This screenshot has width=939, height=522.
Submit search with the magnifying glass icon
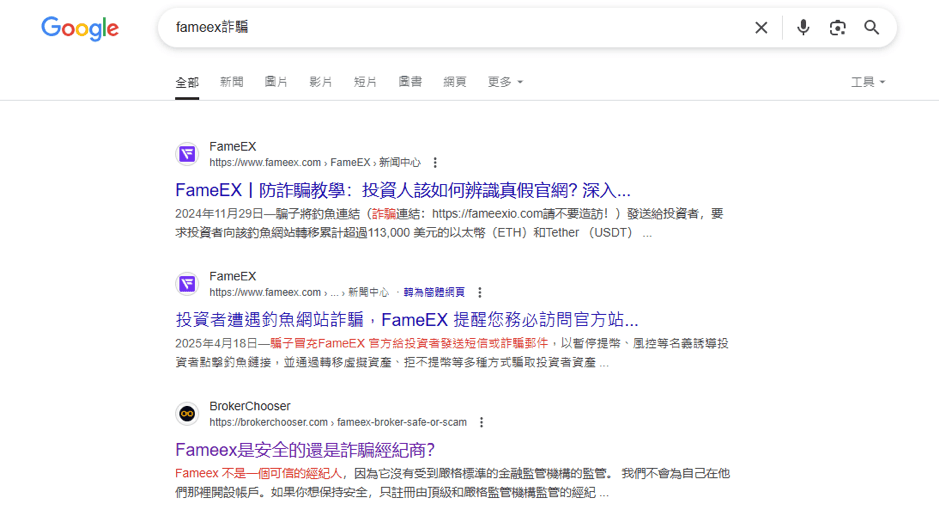(871, 28)
